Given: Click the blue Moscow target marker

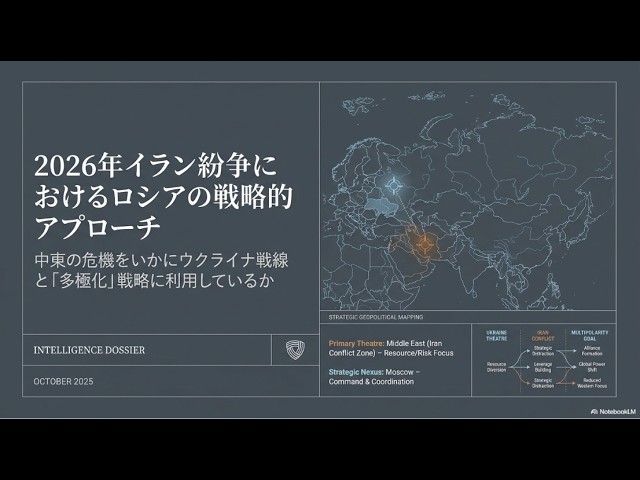Looking at the screenshot, I should (392, 185).
